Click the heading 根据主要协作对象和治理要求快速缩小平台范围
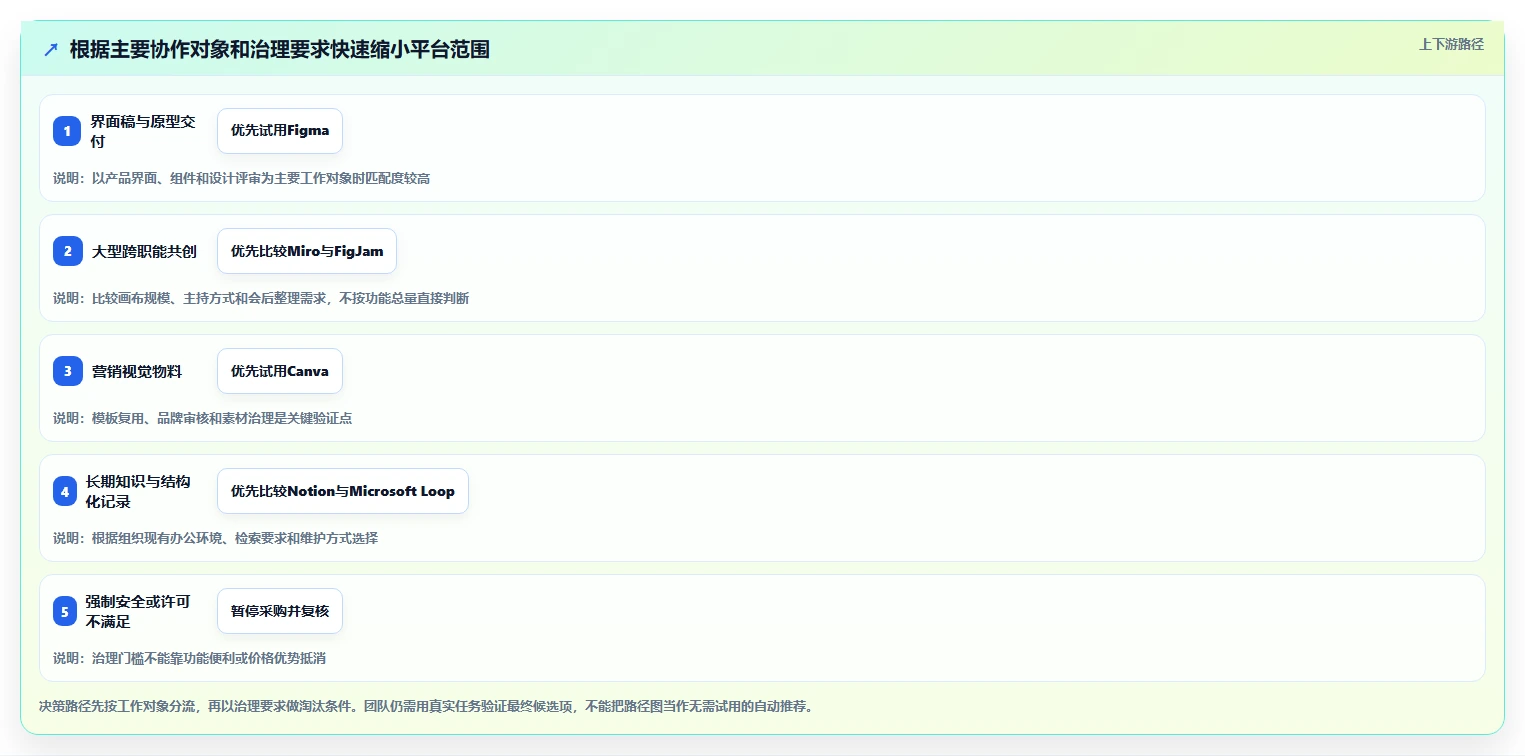 [280, 50]
